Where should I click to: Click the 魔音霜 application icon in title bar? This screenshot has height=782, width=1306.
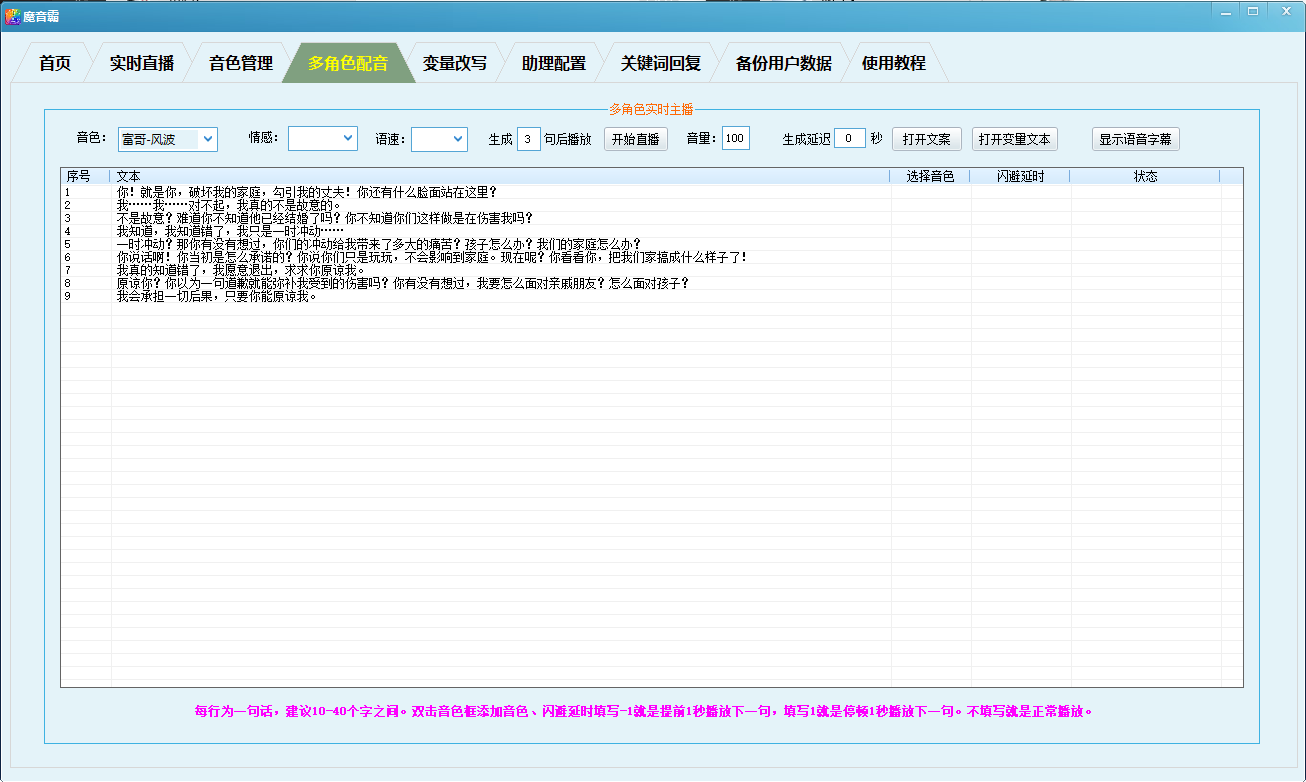[x=11, y=11]
